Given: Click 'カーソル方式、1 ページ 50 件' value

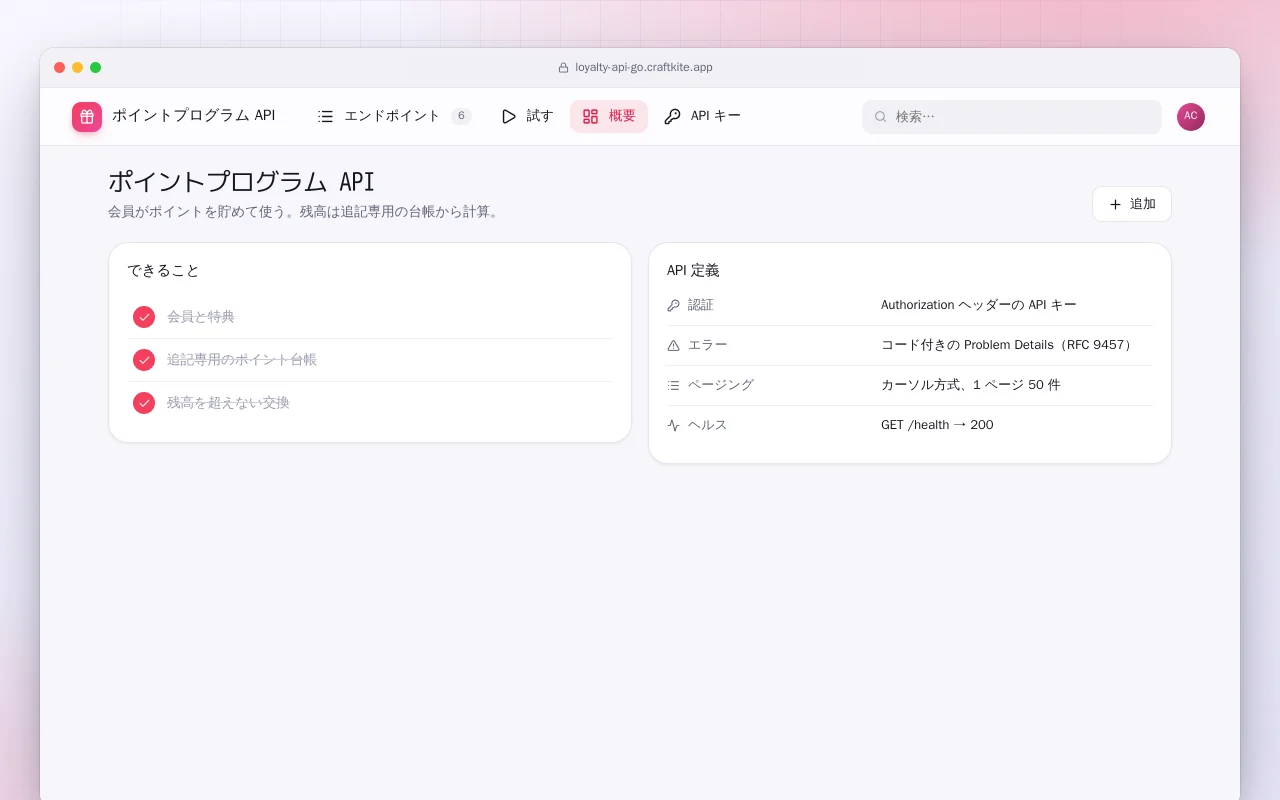Looking at the screenshot, I should coord(971,385).
